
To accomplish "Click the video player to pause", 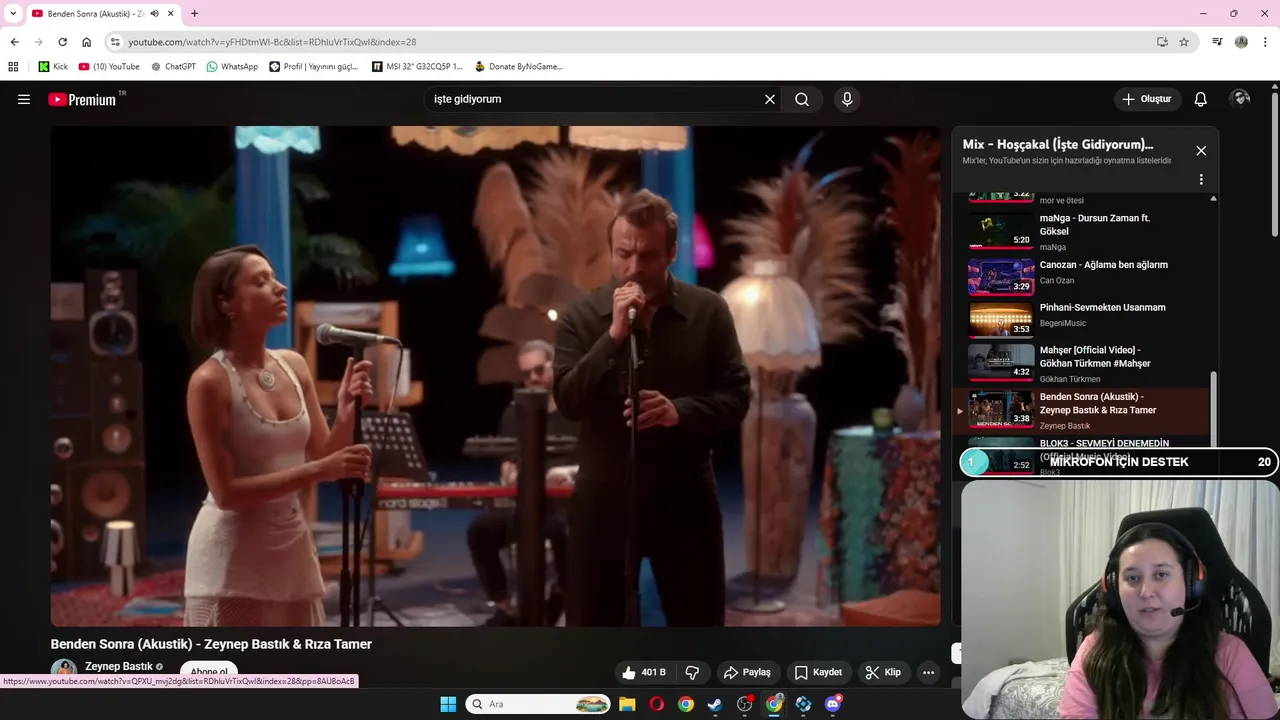I will coord(495,376).
